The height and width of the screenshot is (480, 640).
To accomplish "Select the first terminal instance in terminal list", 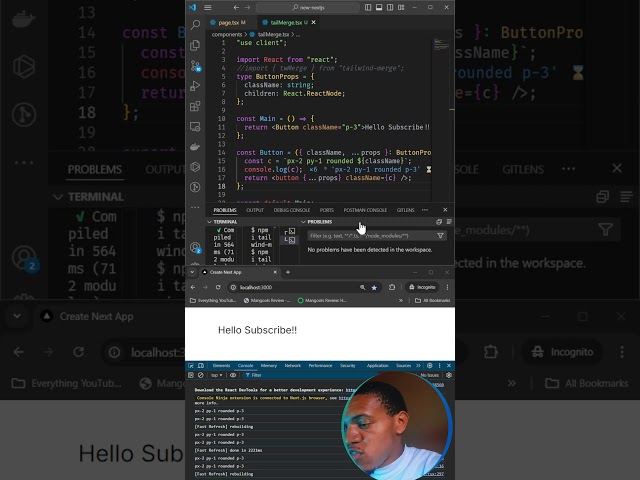I will point(290,231).
